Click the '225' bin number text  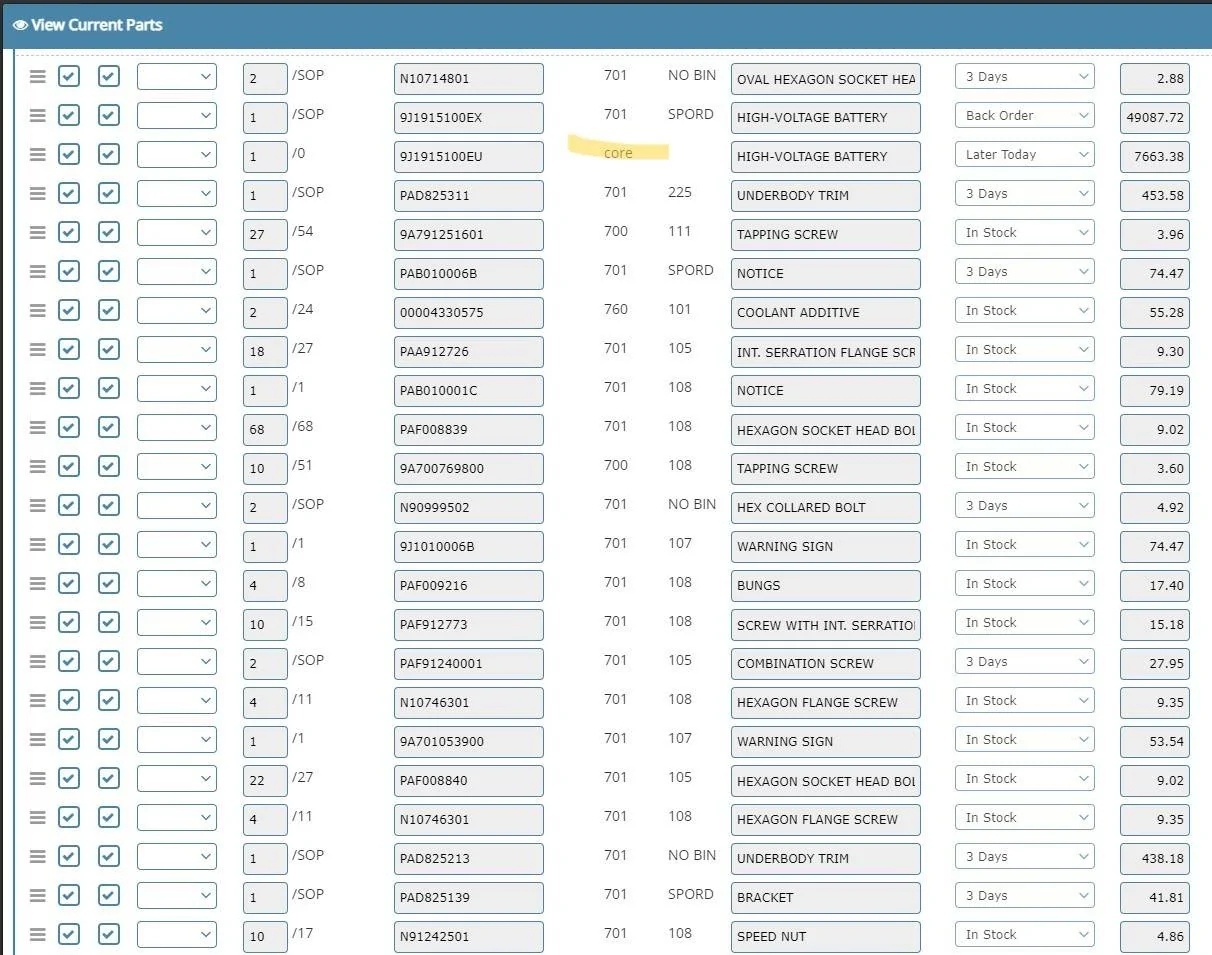pos(680,192)
